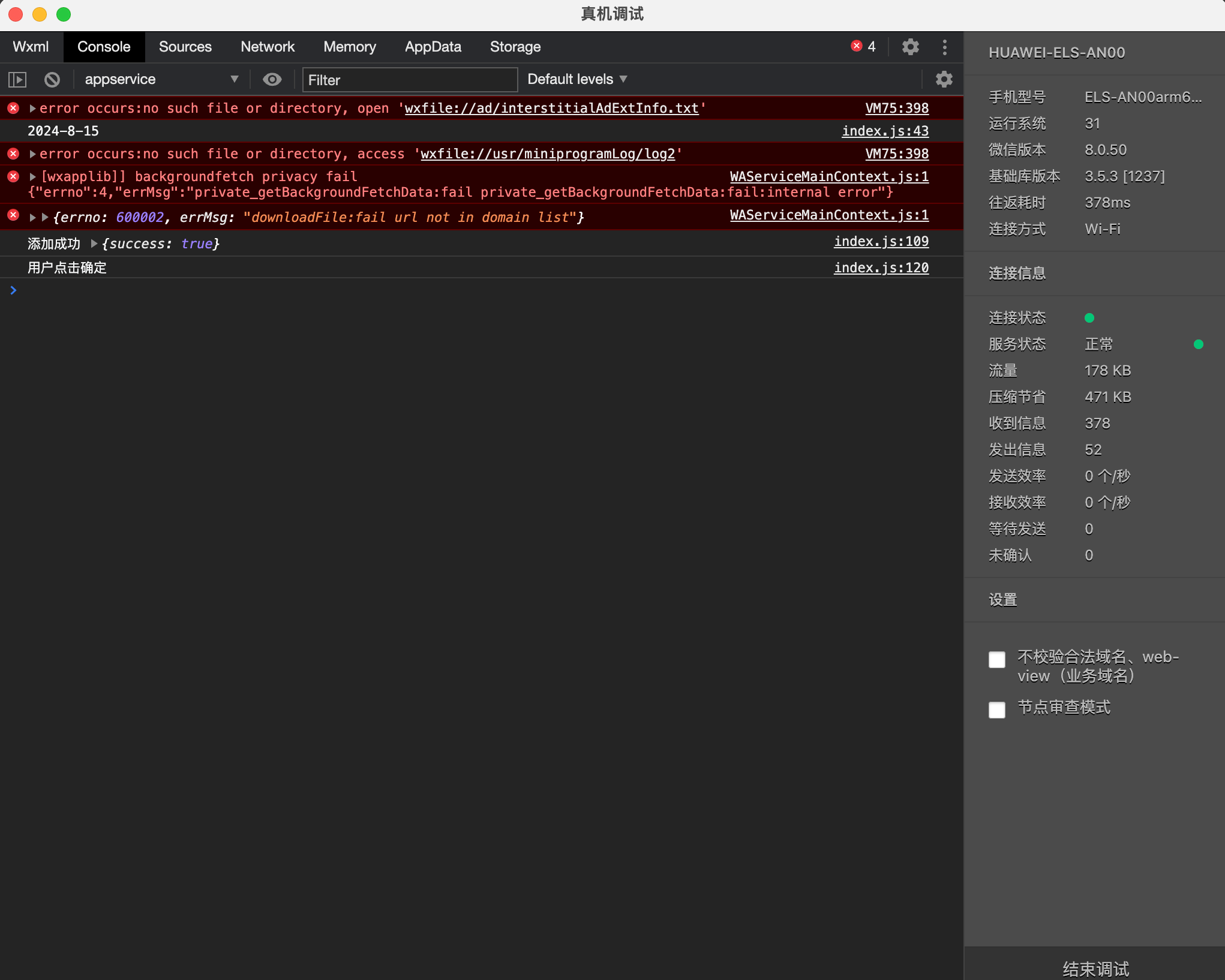Open the three-dot more options menu
The image size is (1225, 980).
tap(944, 47)
